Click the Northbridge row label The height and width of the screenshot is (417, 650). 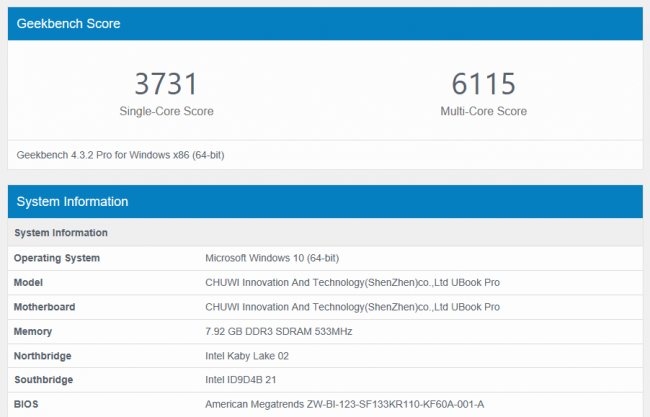[43, 356]
